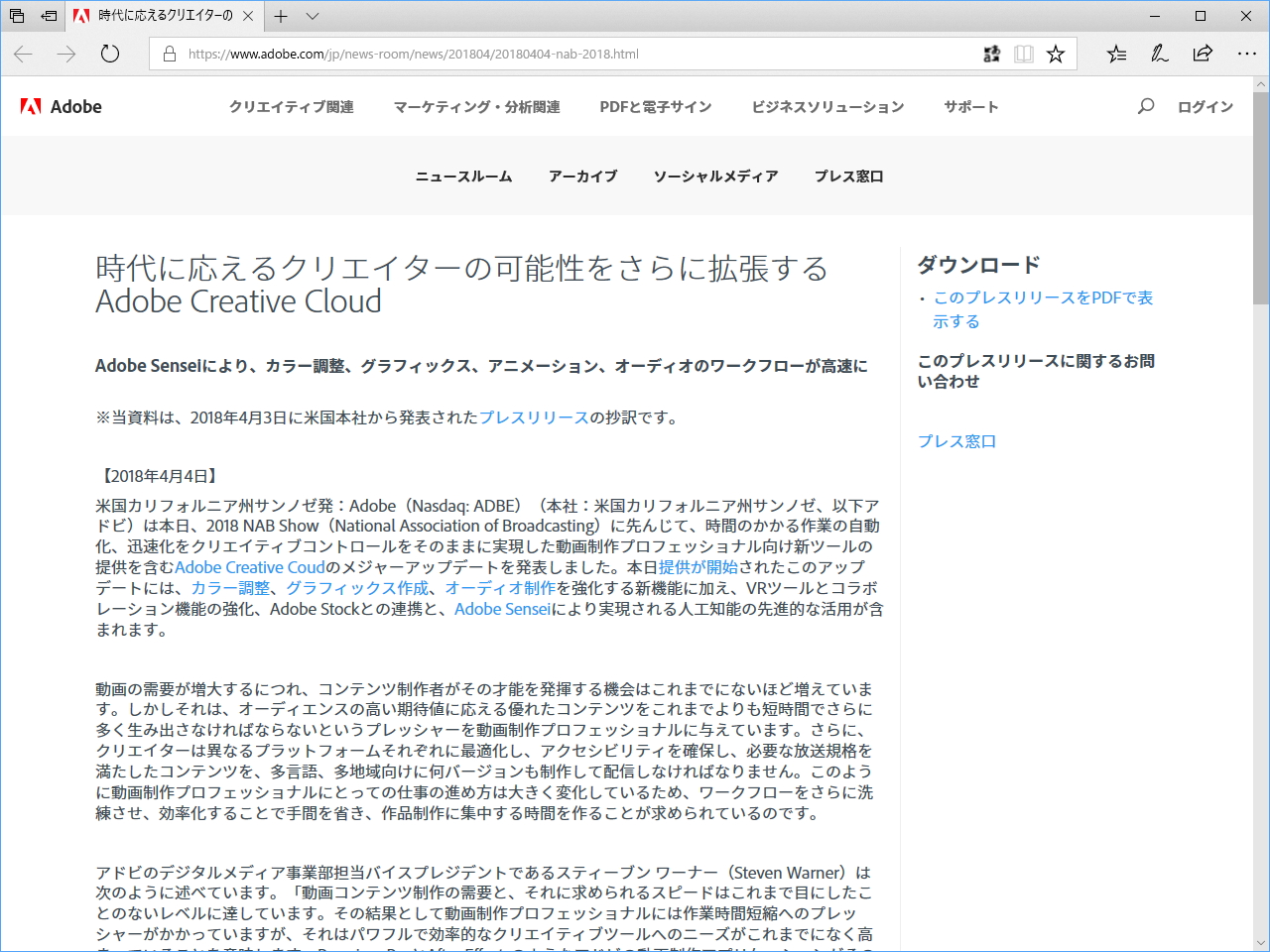Viewport: 1270px width, 952px height.
Task: Click the scrollbar down arrow
Action: point(1261,943)
